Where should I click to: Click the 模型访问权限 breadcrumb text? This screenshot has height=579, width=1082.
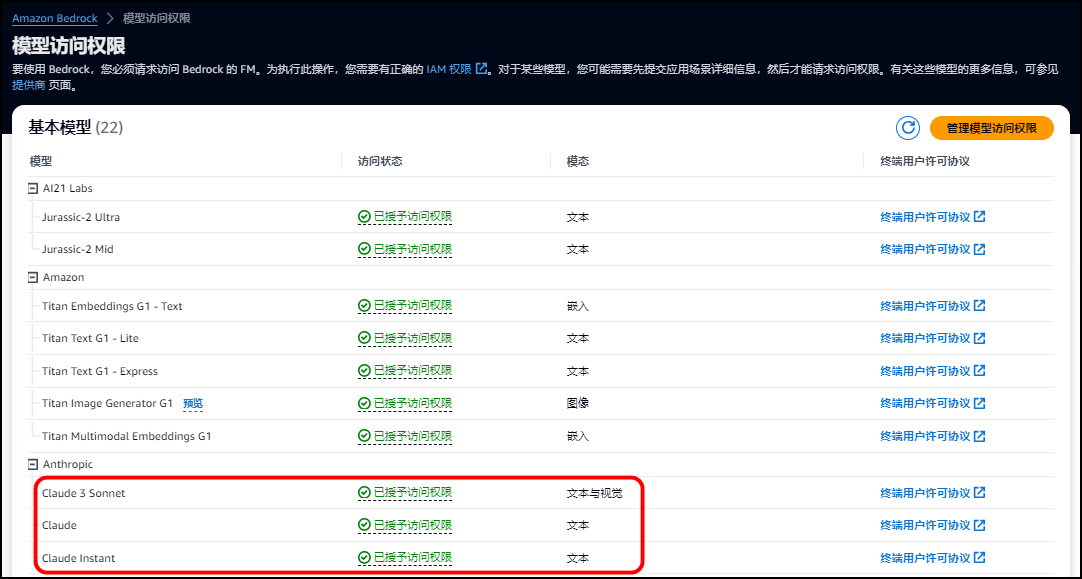[x=157, y=19]
